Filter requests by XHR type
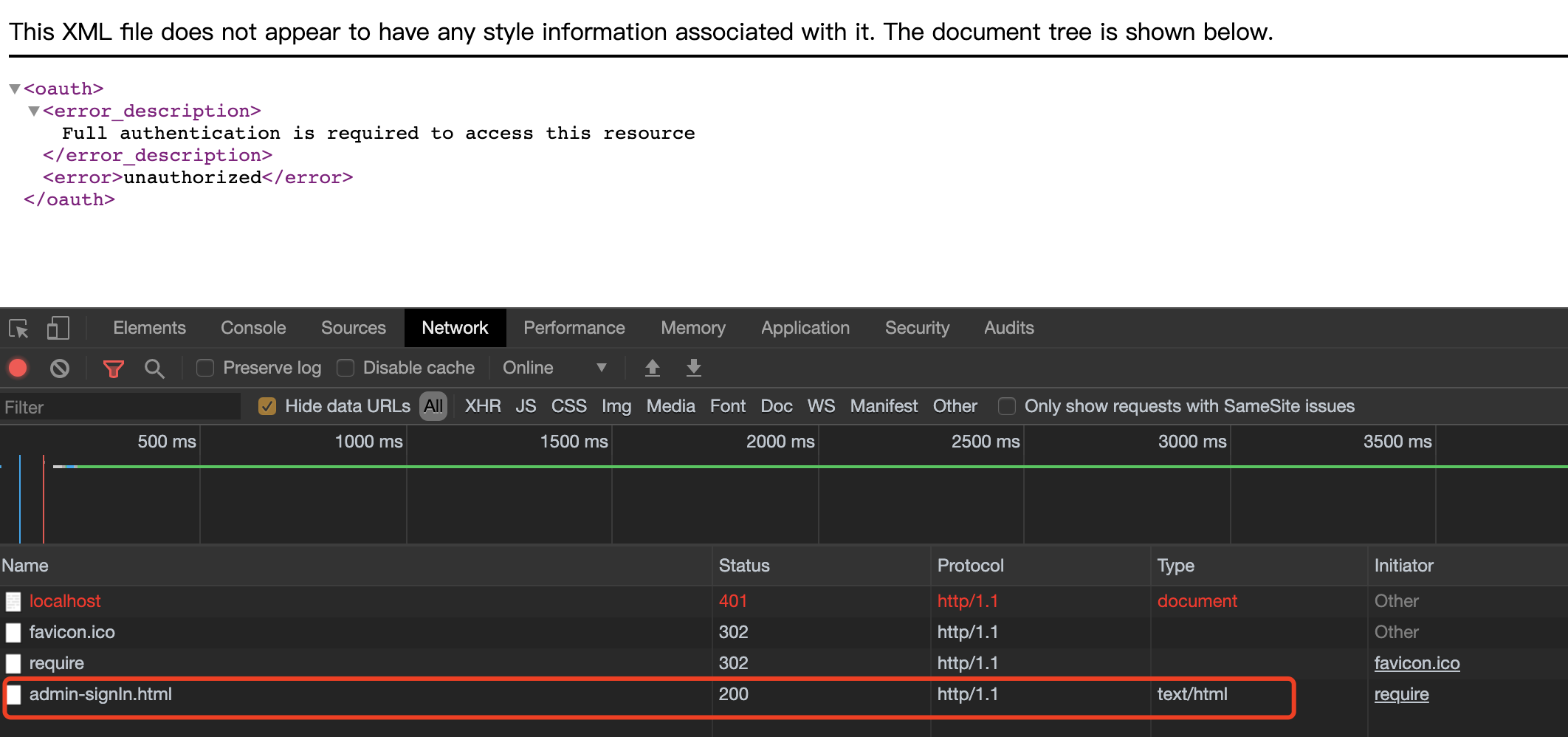This screenshot has height=737, width=1568. pos(483,406)
